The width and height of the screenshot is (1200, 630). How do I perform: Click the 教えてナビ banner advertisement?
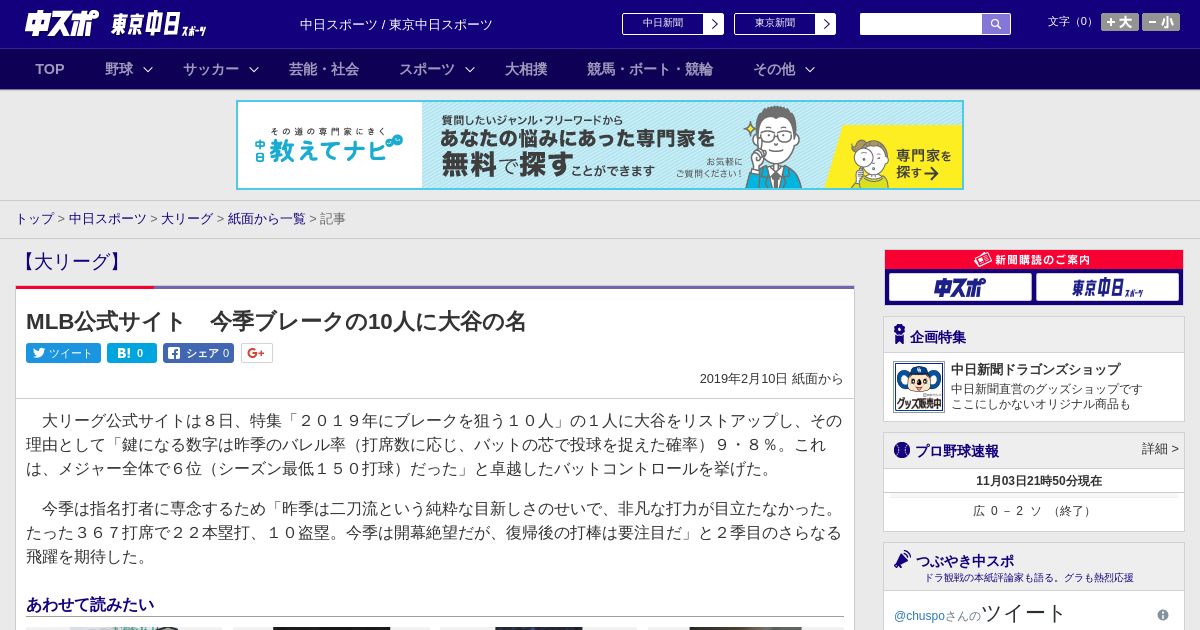pos(600,145)
